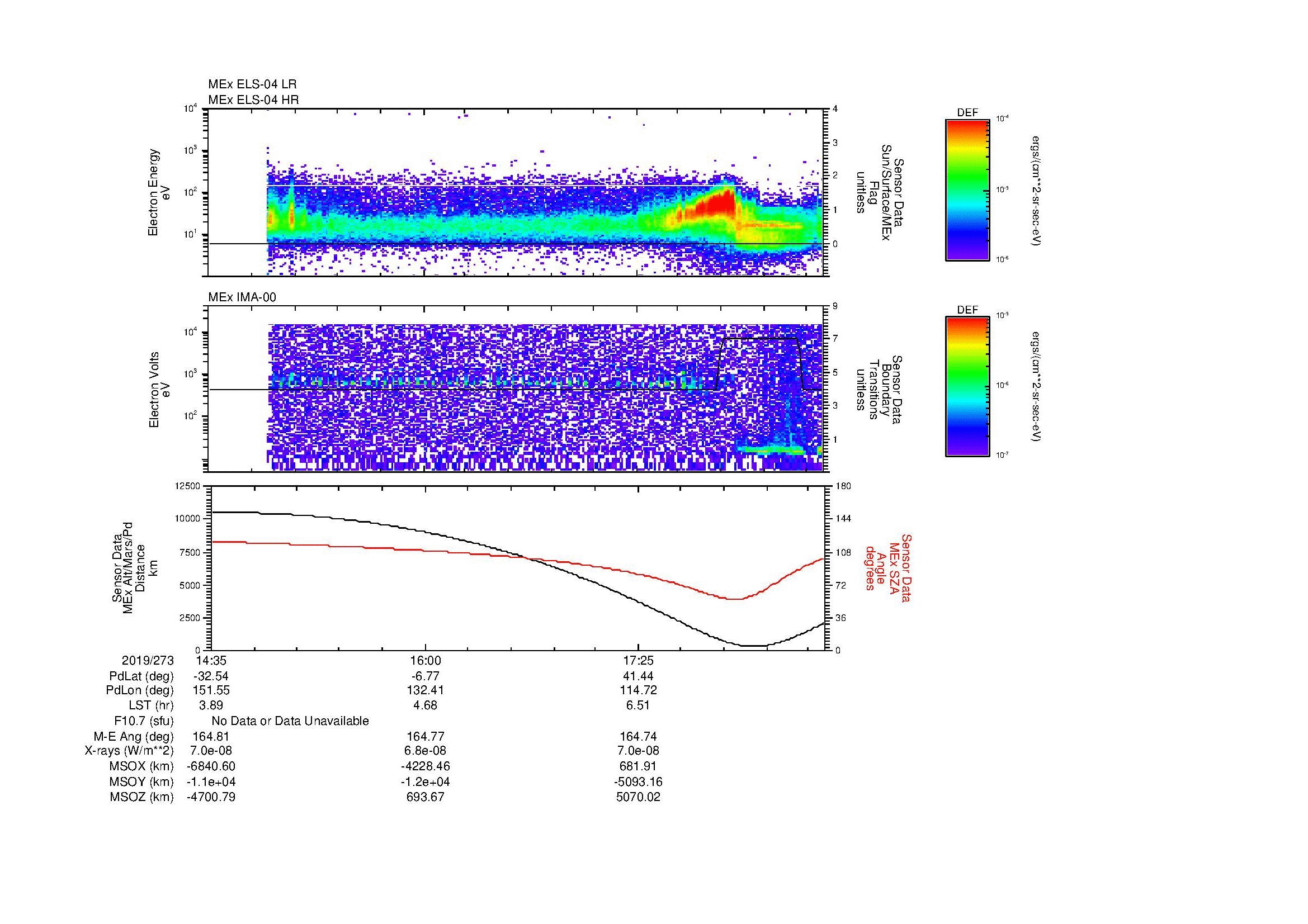Image resolution: width=1308 pixels, height=924 pixels.
Task: Click the MSOX value '-4228.46'
Action: click(425, 766)
